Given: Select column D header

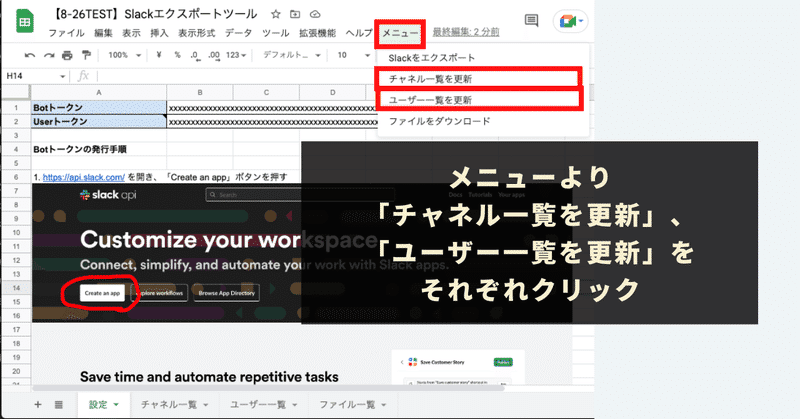Looking at the screenshot, I should pos(333,92).
